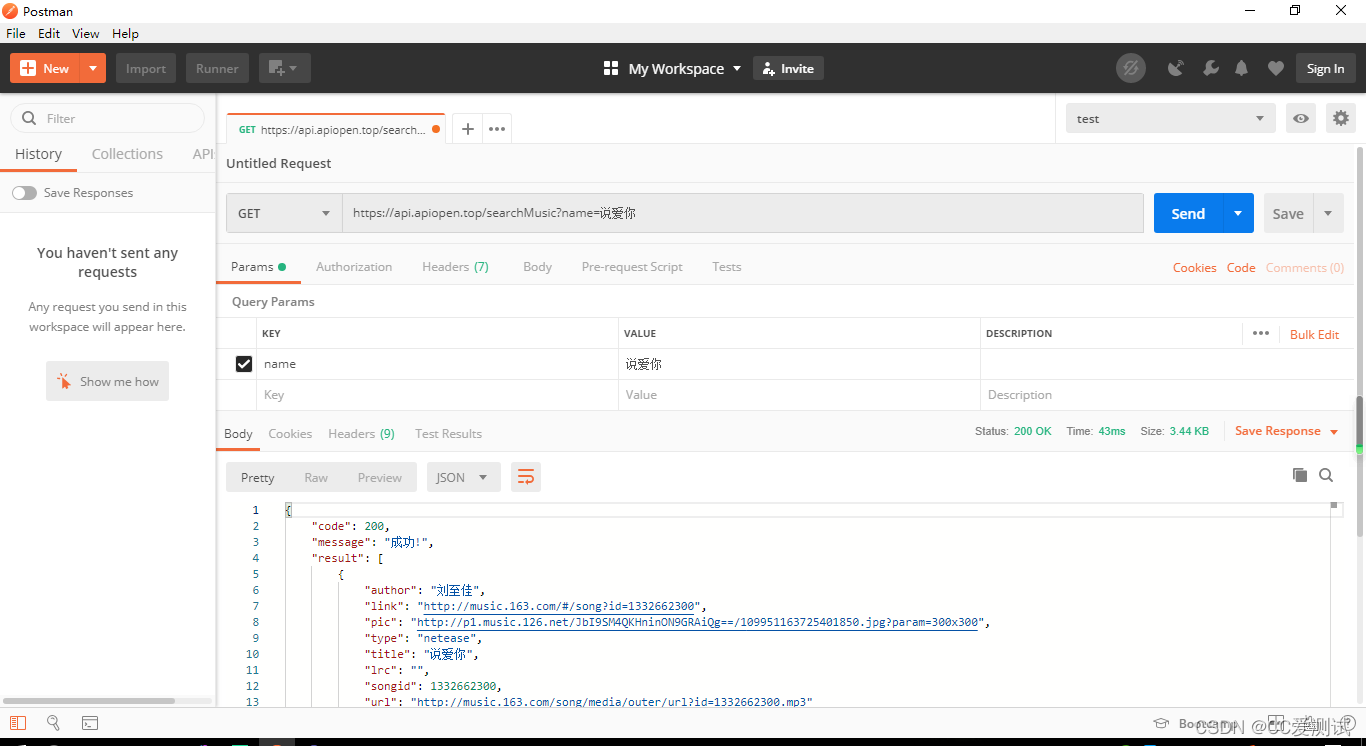The image size is (1366, 746).
Task: Expand the My Workspace switcher
Action: (x=673, y=68)
